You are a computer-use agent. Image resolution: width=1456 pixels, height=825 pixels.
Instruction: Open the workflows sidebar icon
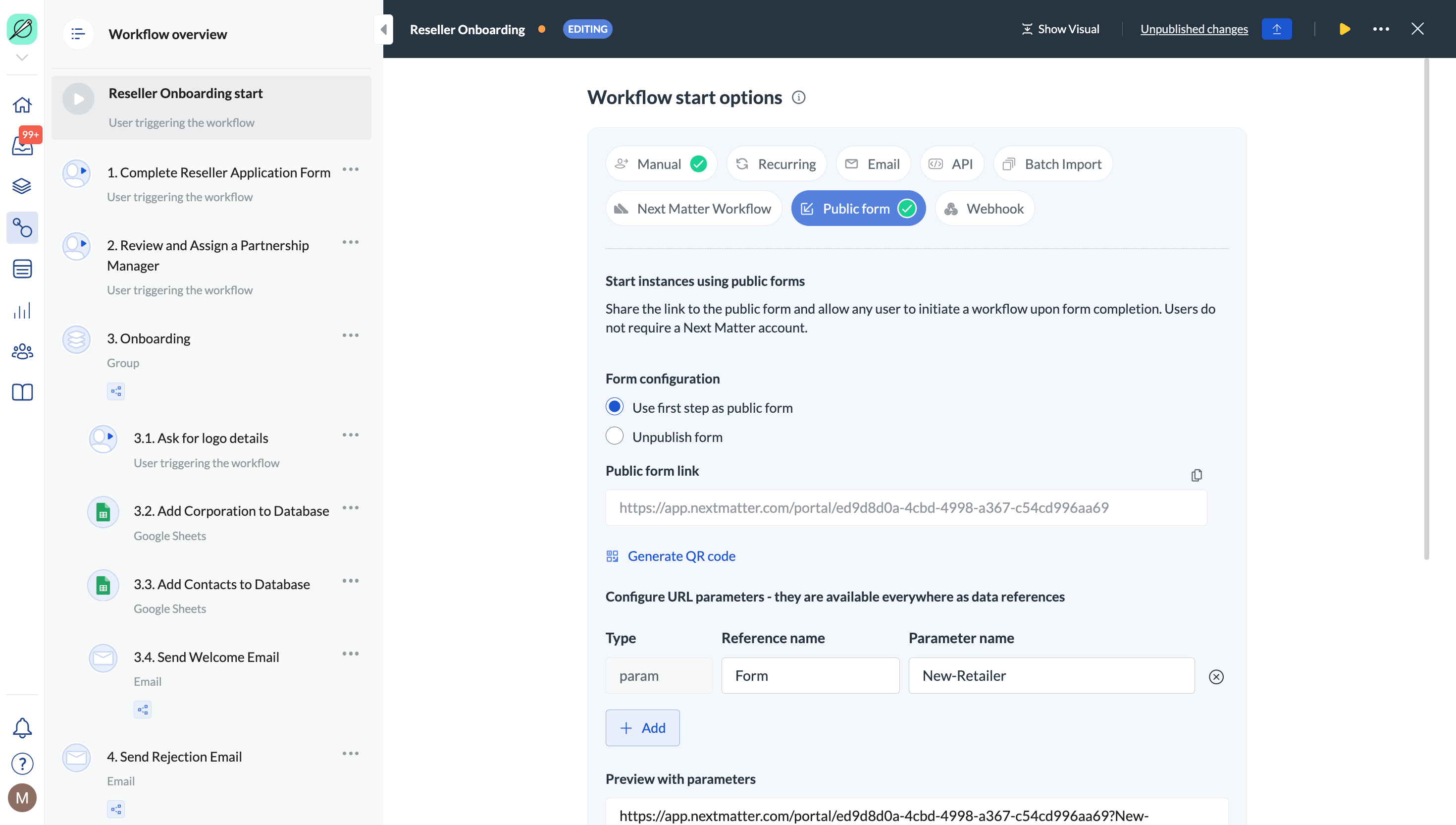point(22,228)
